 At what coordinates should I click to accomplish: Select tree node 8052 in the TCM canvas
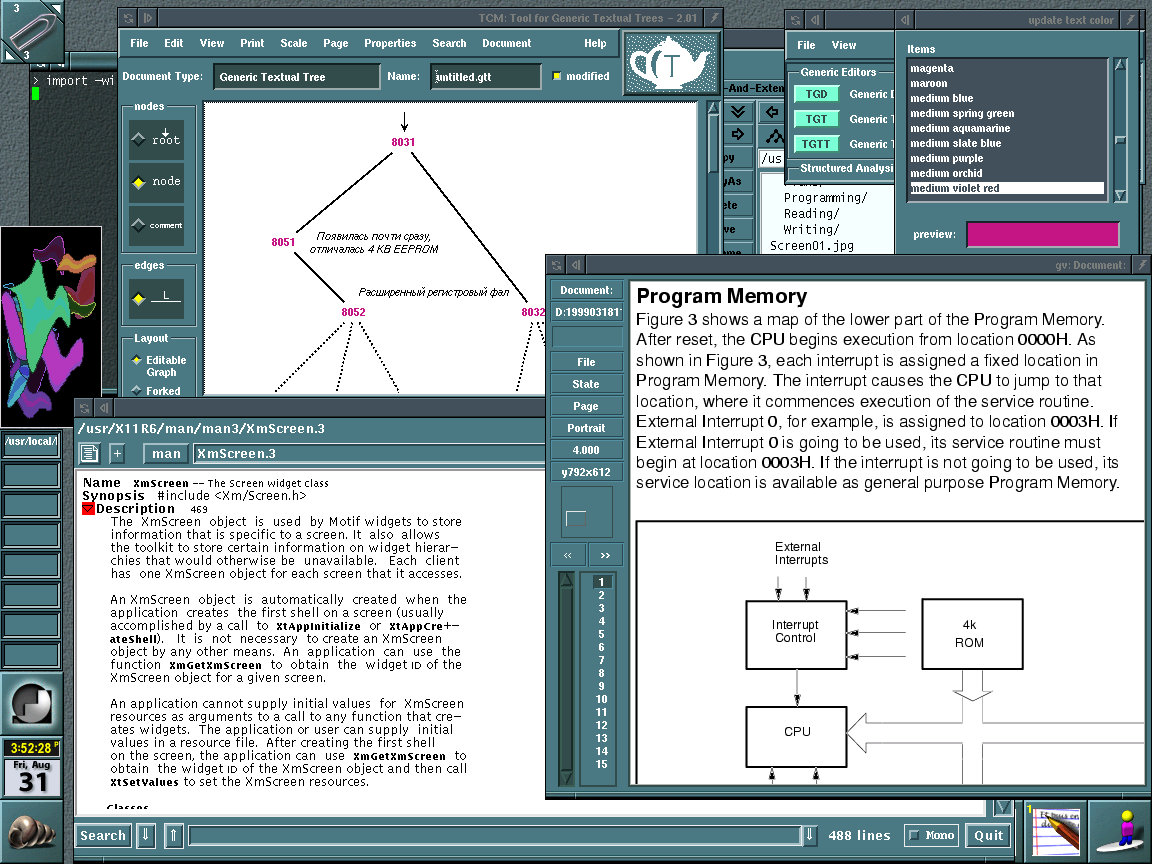353,312
